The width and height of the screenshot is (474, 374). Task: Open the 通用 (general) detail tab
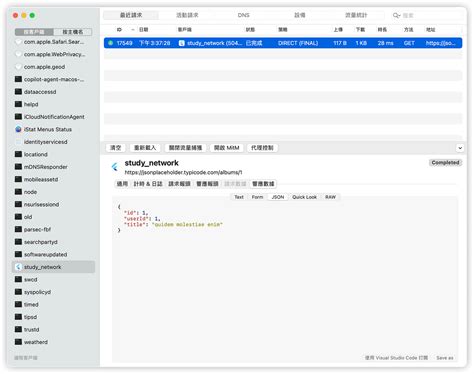(x=122, y=184)
